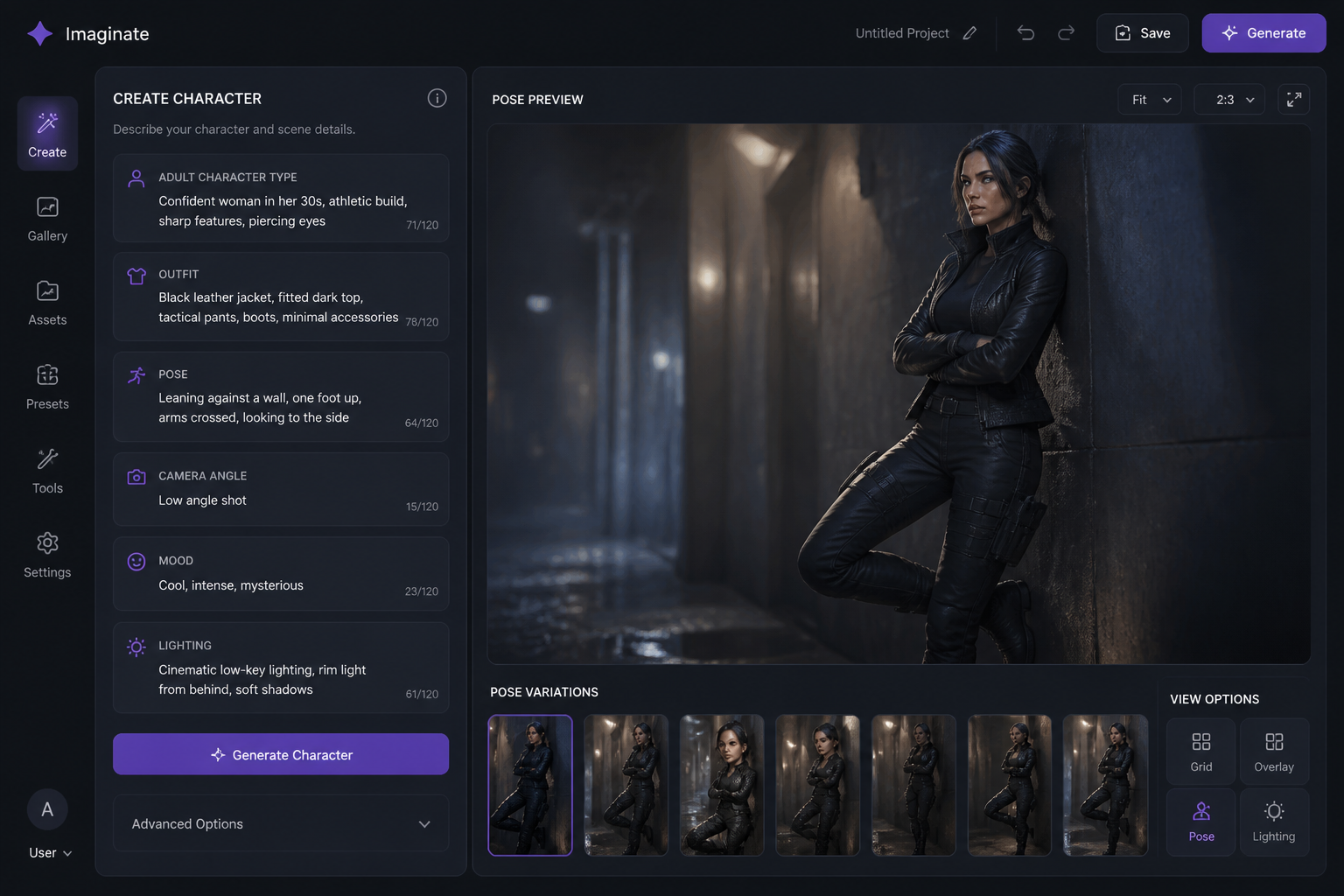Edit the Mood text field
Screen dimensions: 1344x896
281,574
